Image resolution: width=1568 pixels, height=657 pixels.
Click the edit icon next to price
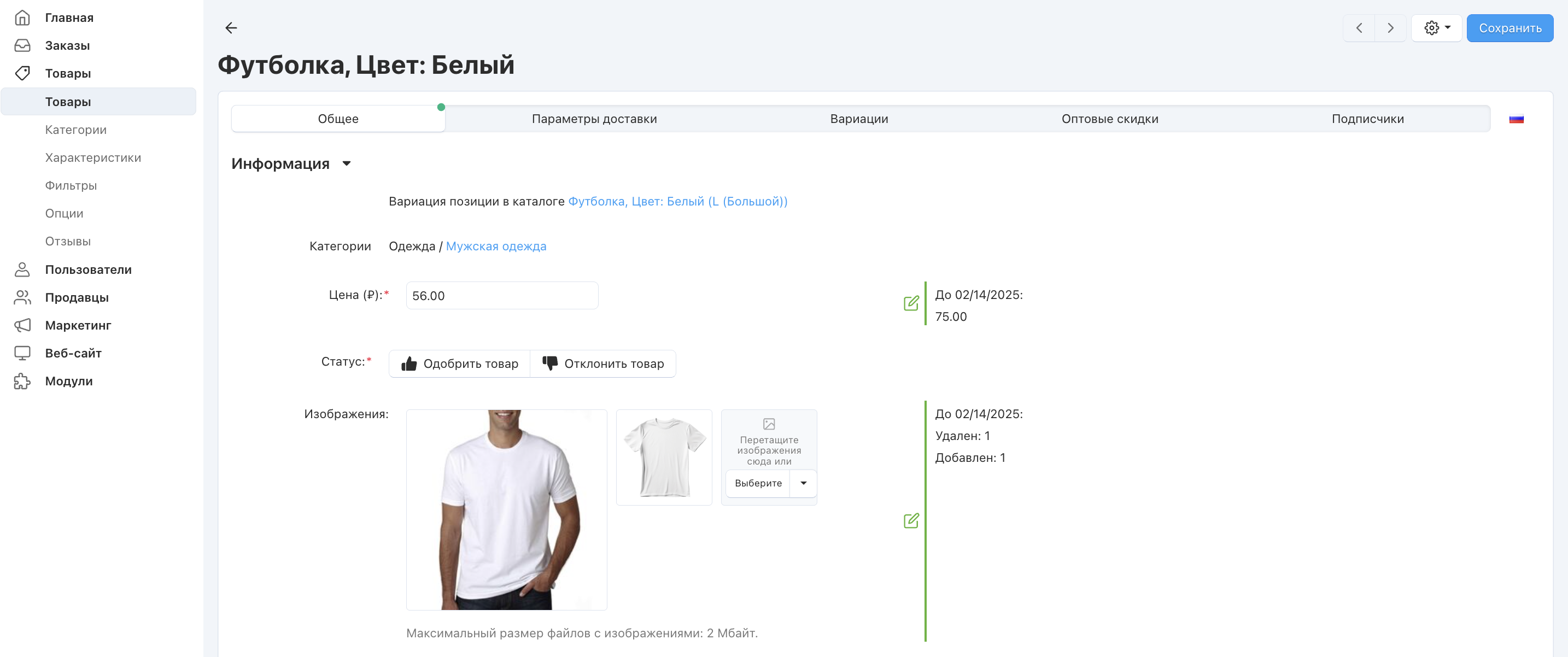tap(911, 303)
